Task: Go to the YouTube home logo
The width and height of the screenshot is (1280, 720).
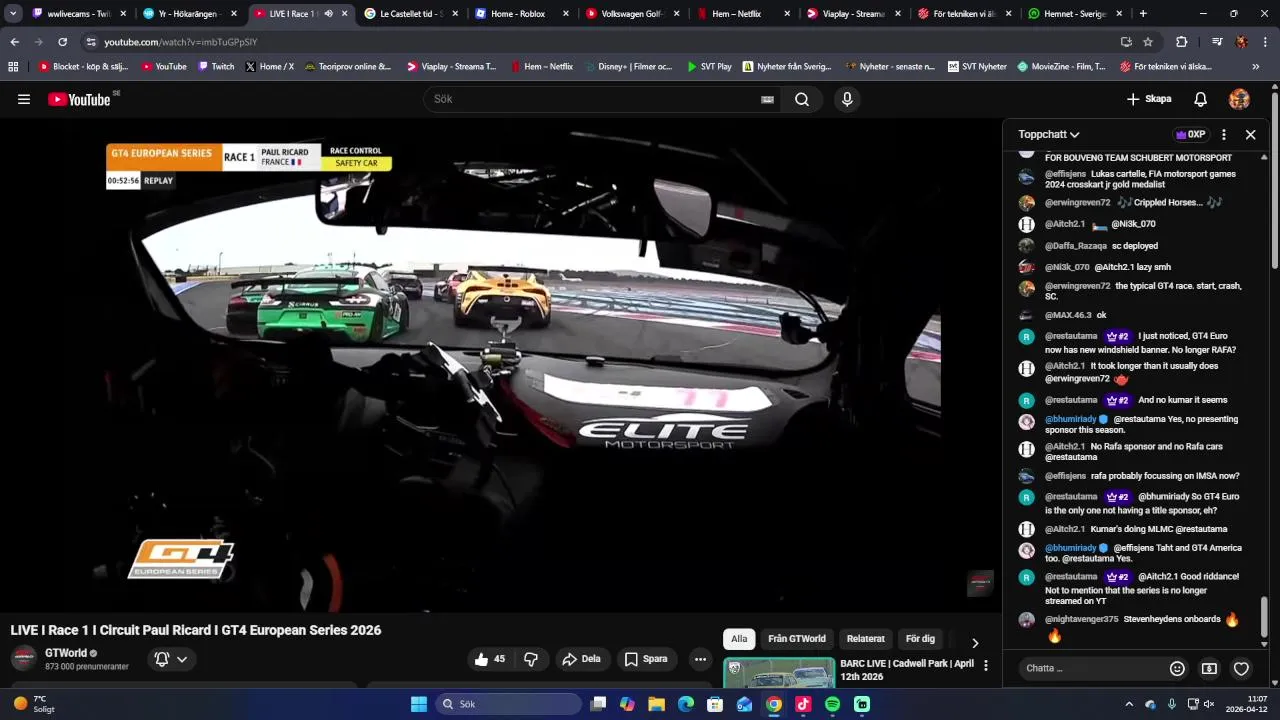Action: [x=79, y=99]
